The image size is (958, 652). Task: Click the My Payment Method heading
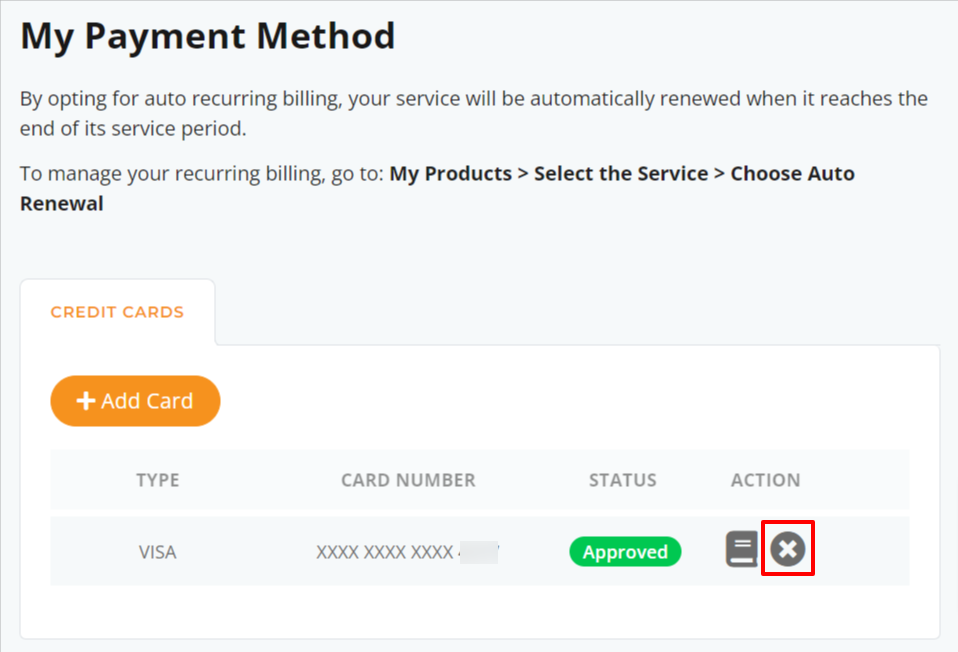click(x=208, y=36)
